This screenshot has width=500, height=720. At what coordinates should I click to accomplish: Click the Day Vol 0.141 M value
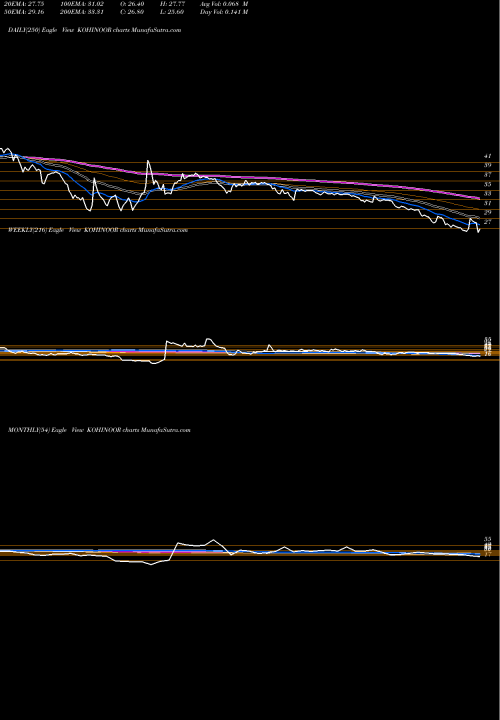[224, 11]
